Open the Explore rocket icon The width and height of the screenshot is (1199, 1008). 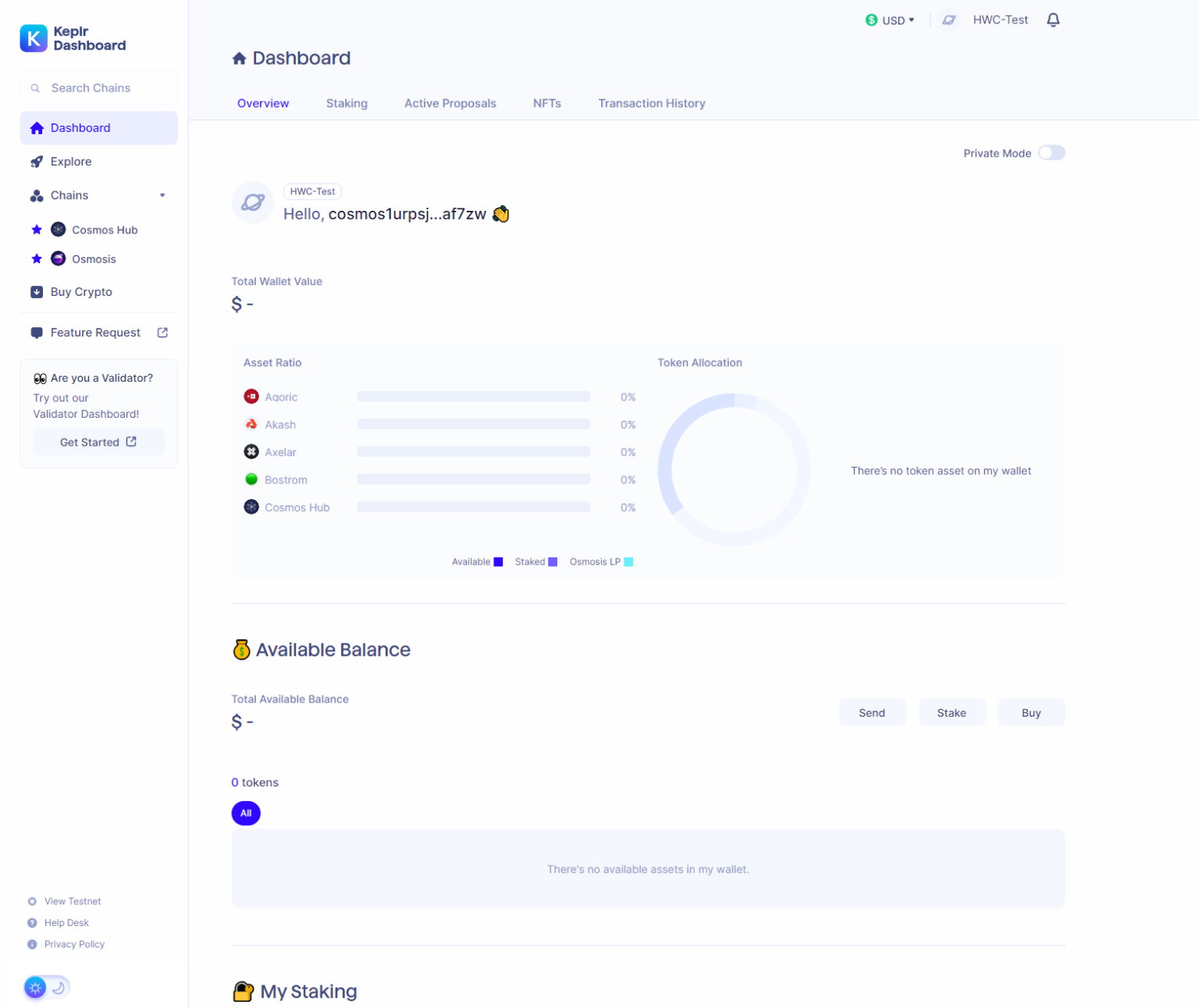tap(37, 162)
